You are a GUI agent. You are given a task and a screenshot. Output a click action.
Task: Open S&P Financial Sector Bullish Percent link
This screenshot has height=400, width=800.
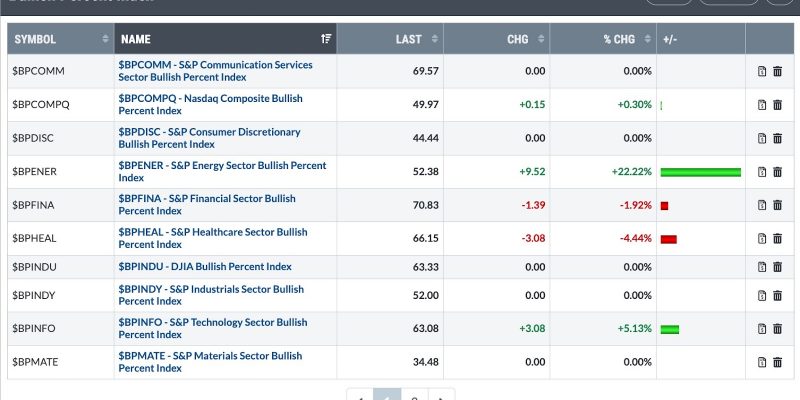[207, 205]
